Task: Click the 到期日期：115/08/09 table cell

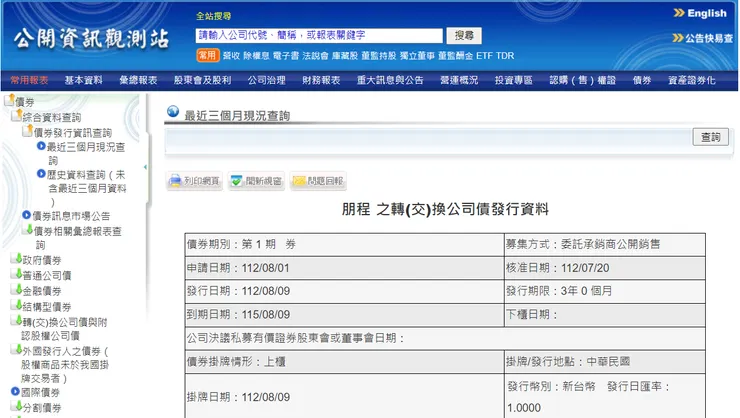Action: (x=345, y=314)
